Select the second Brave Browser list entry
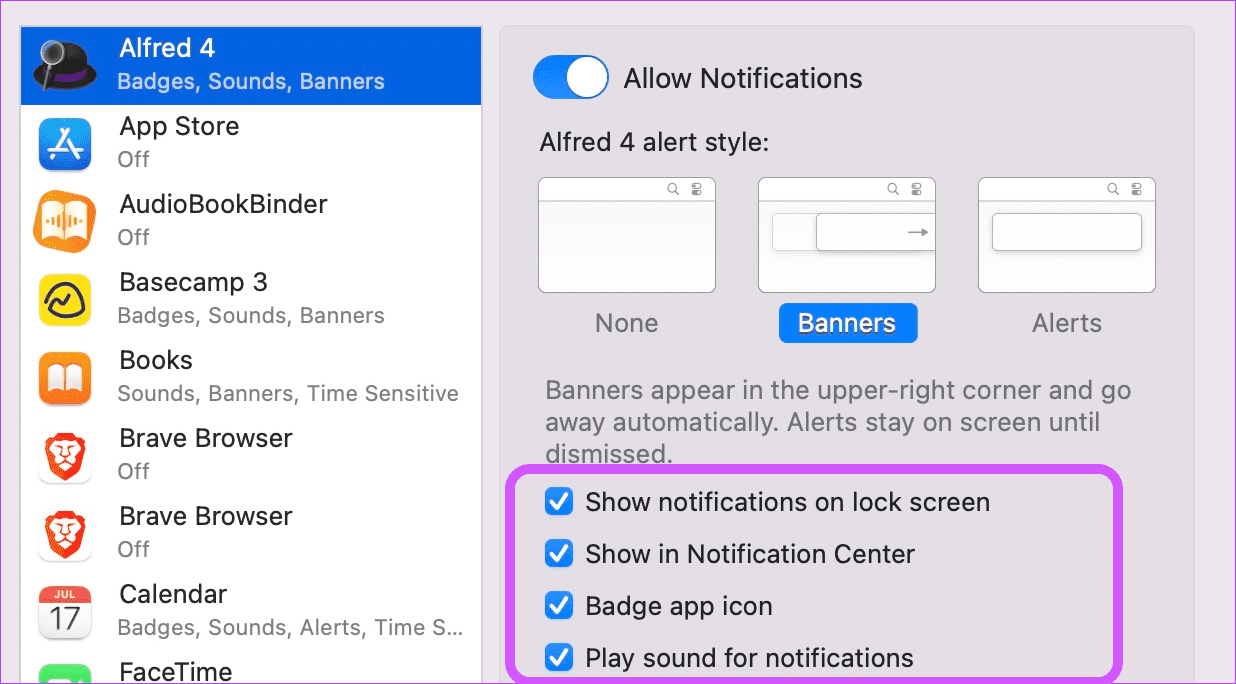This screenshot has height=684, width=1236. (x=251, y=533)
